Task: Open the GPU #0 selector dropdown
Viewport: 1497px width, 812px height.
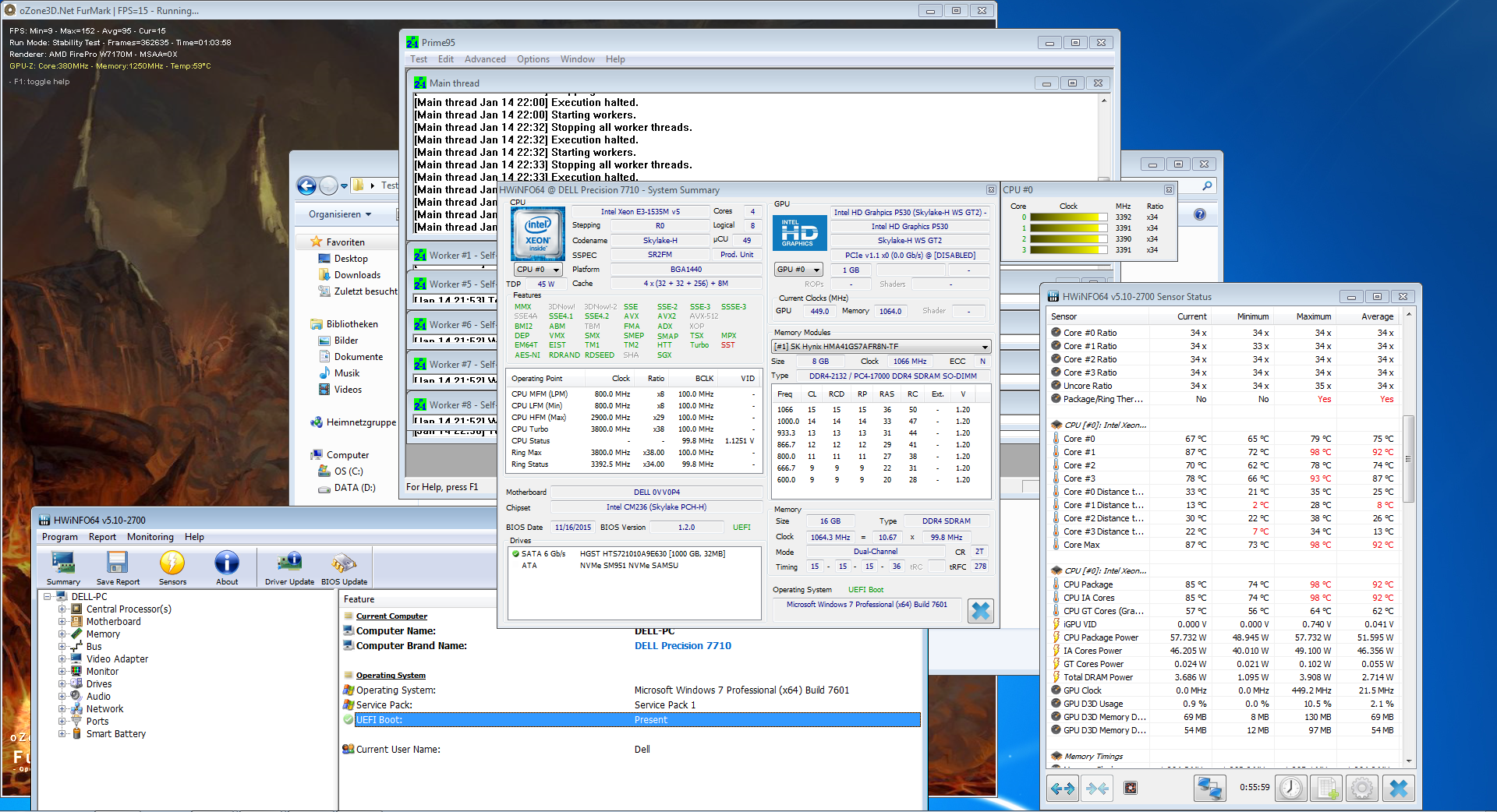Action: coord(798,270)
